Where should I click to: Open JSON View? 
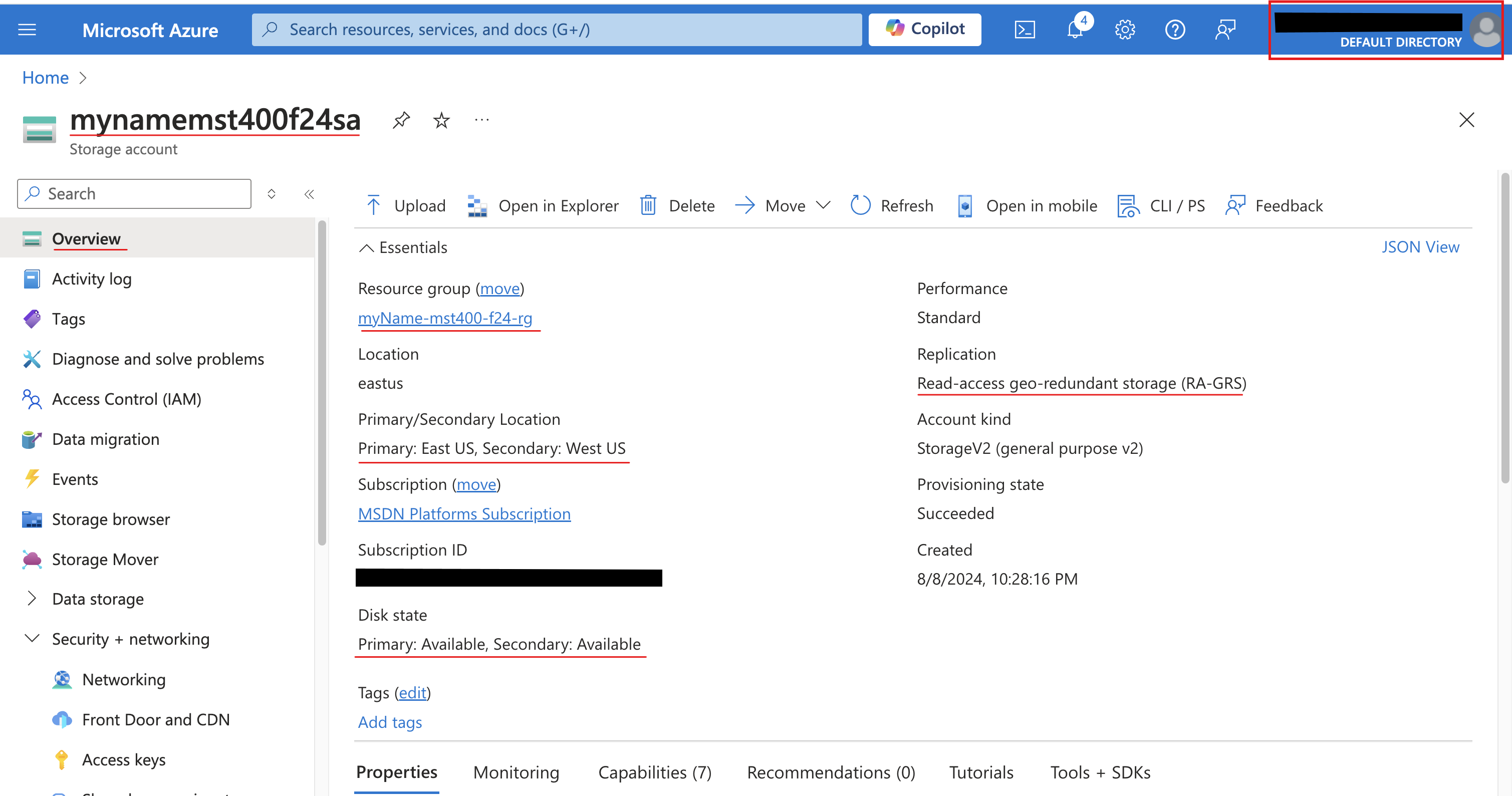coord(1420,247)
